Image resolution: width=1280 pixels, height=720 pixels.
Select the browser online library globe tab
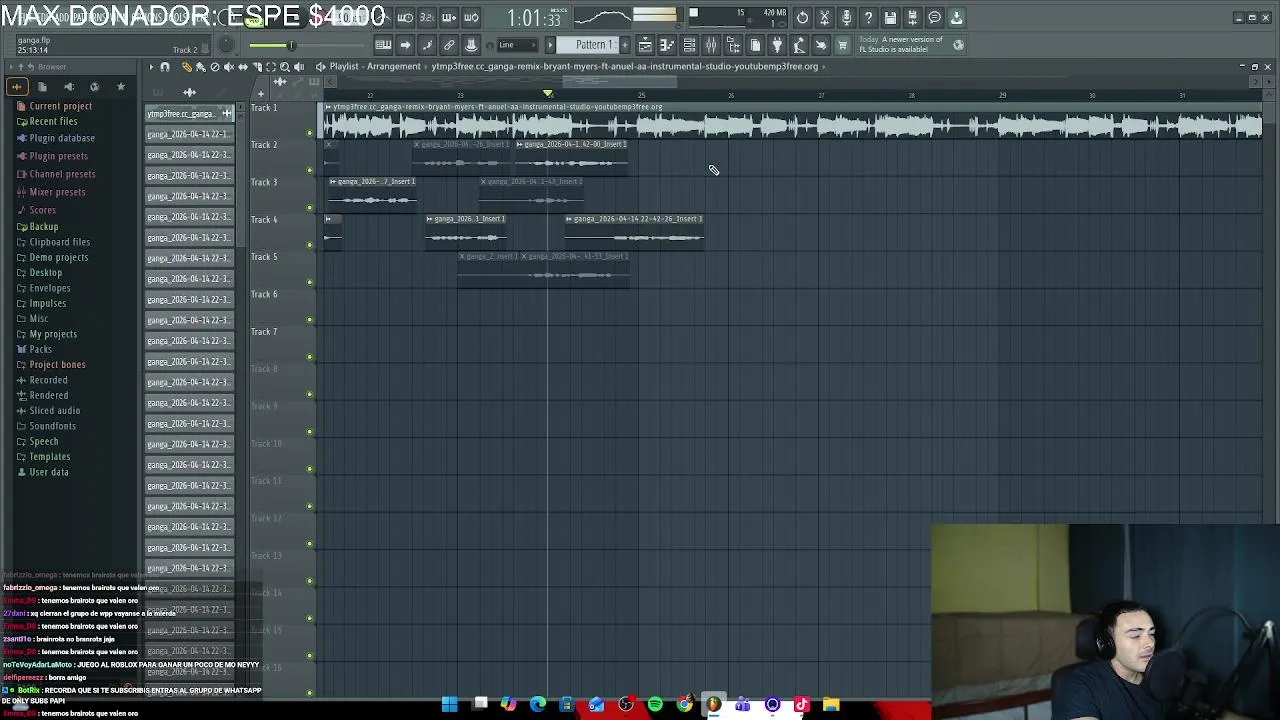coord(94,87)
